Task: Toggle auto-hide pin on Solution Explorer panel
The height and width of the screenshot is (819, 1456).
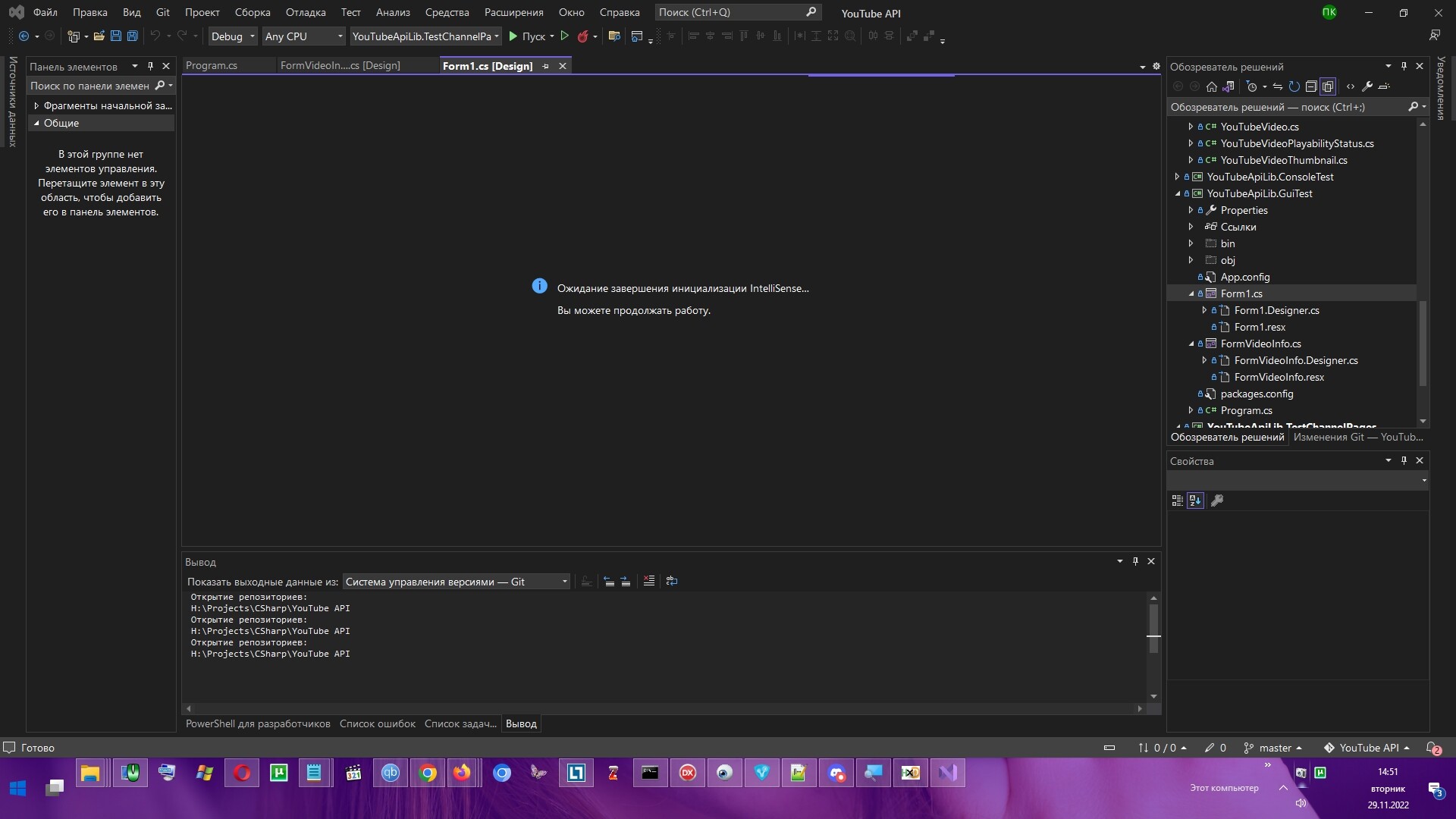Action: [x=1404, y=66]
